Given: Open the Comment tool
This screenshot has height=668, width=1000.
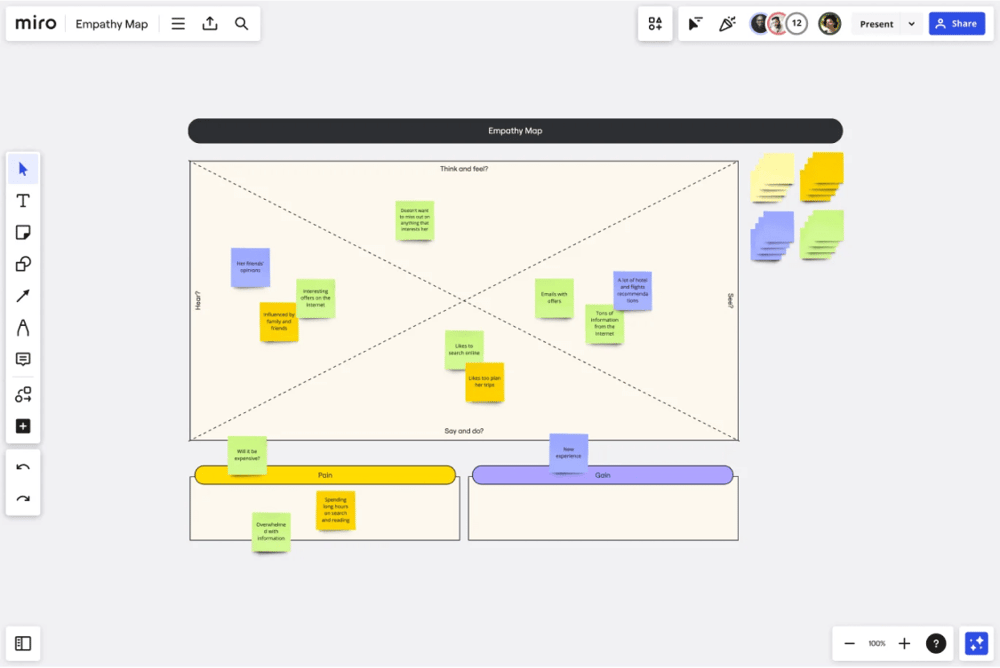Looking at the screenshot, I should 23,360.
